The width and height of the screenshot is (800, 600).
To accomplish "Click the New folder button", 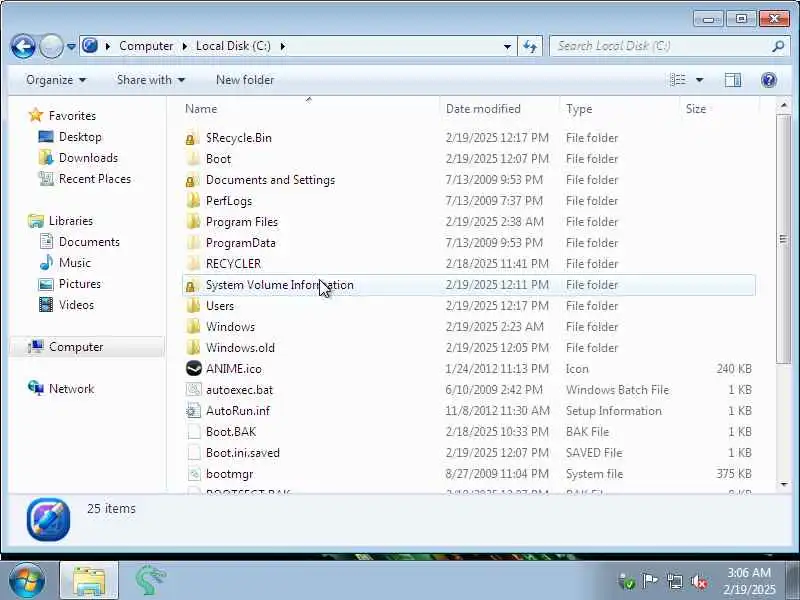I will click(245, 80).
